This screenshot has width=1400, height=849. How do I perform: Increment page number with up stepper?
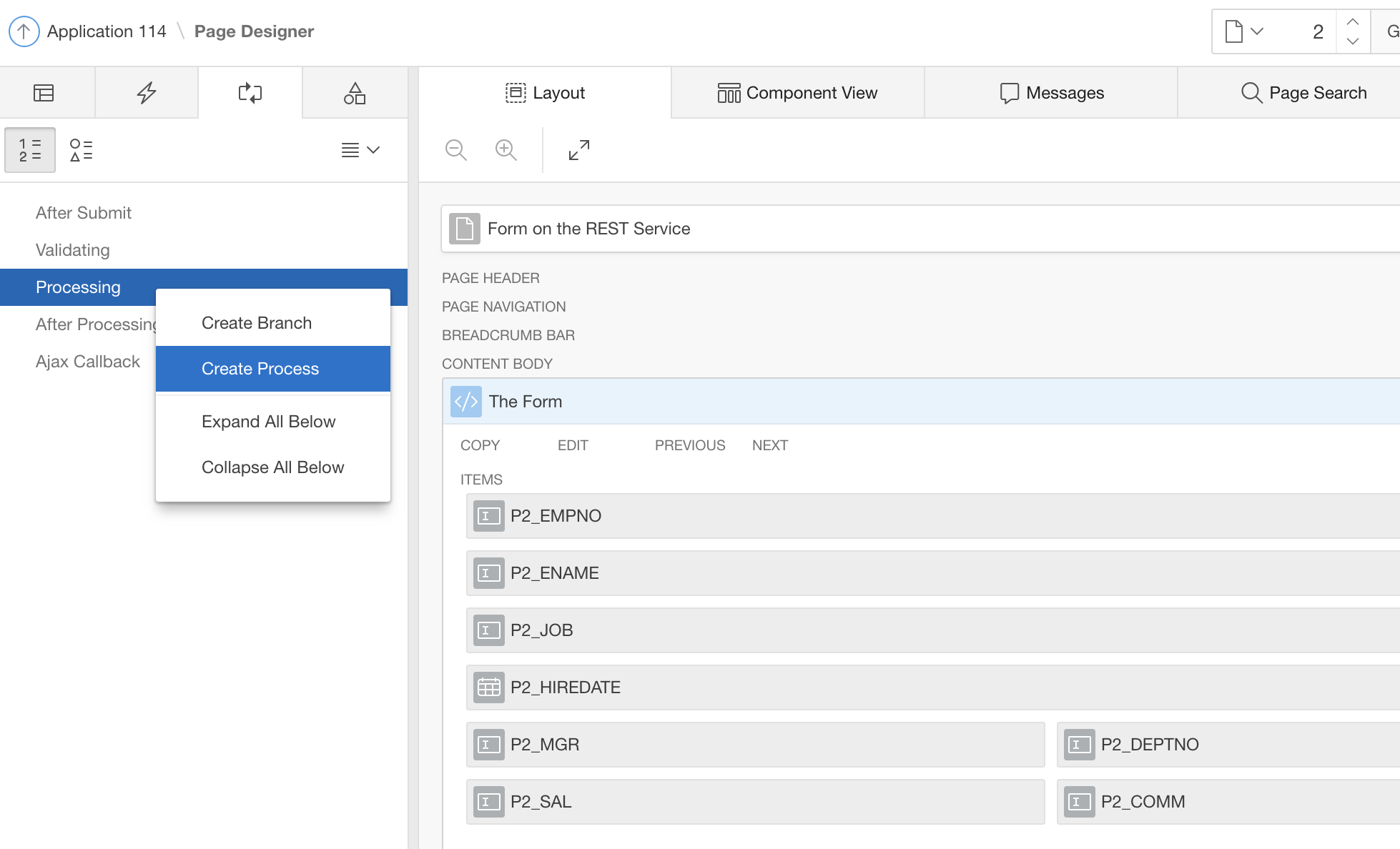click(x=1352, y=22)
